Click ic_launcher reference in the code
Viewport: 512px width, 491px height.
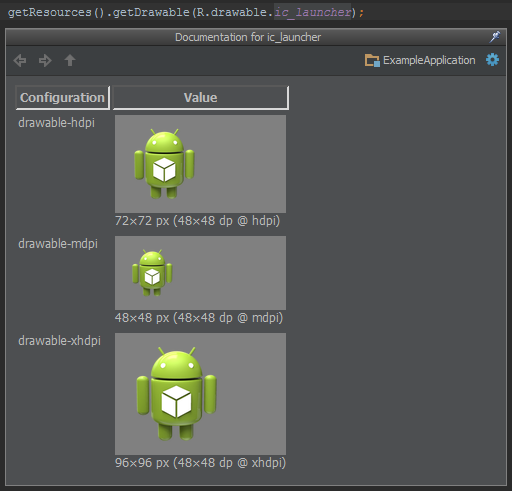(x=313, y=12)
